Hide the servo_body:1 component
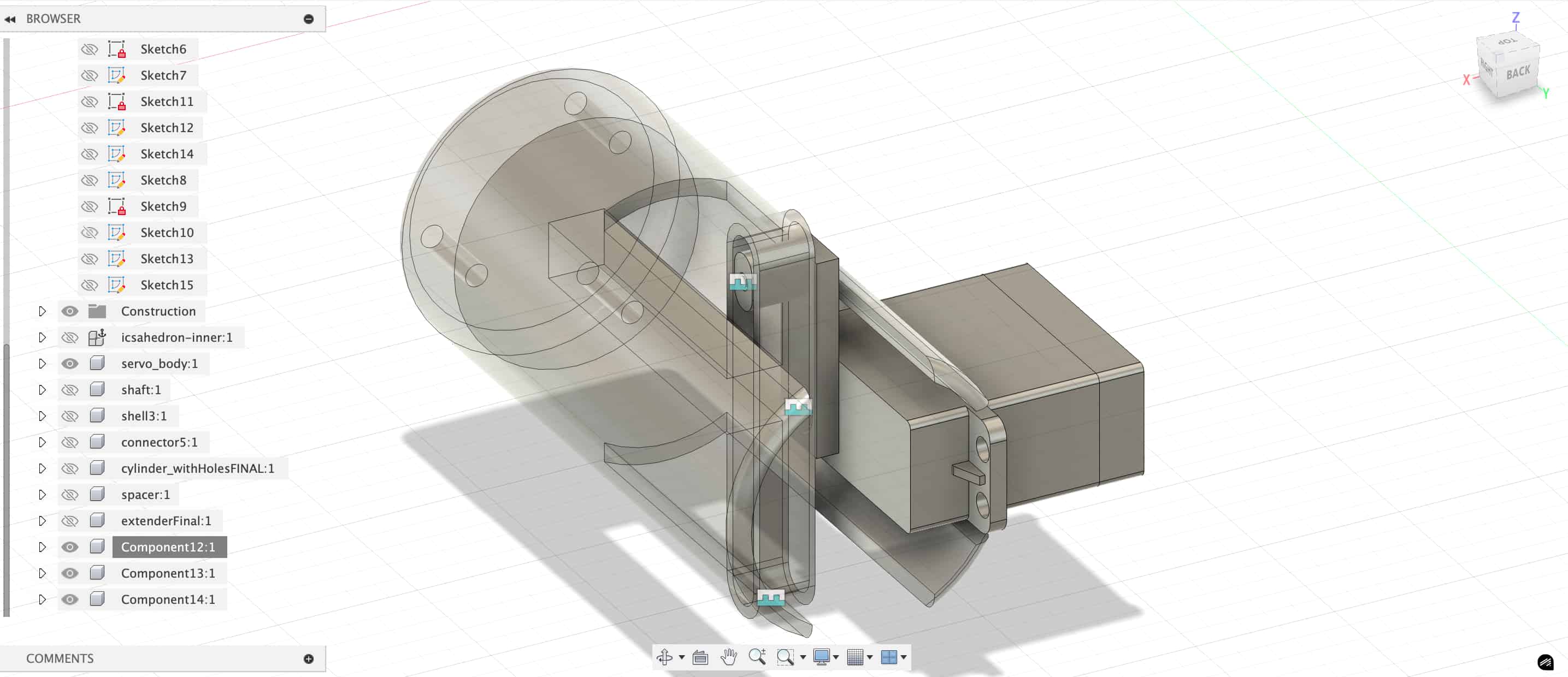 point(70,364)
